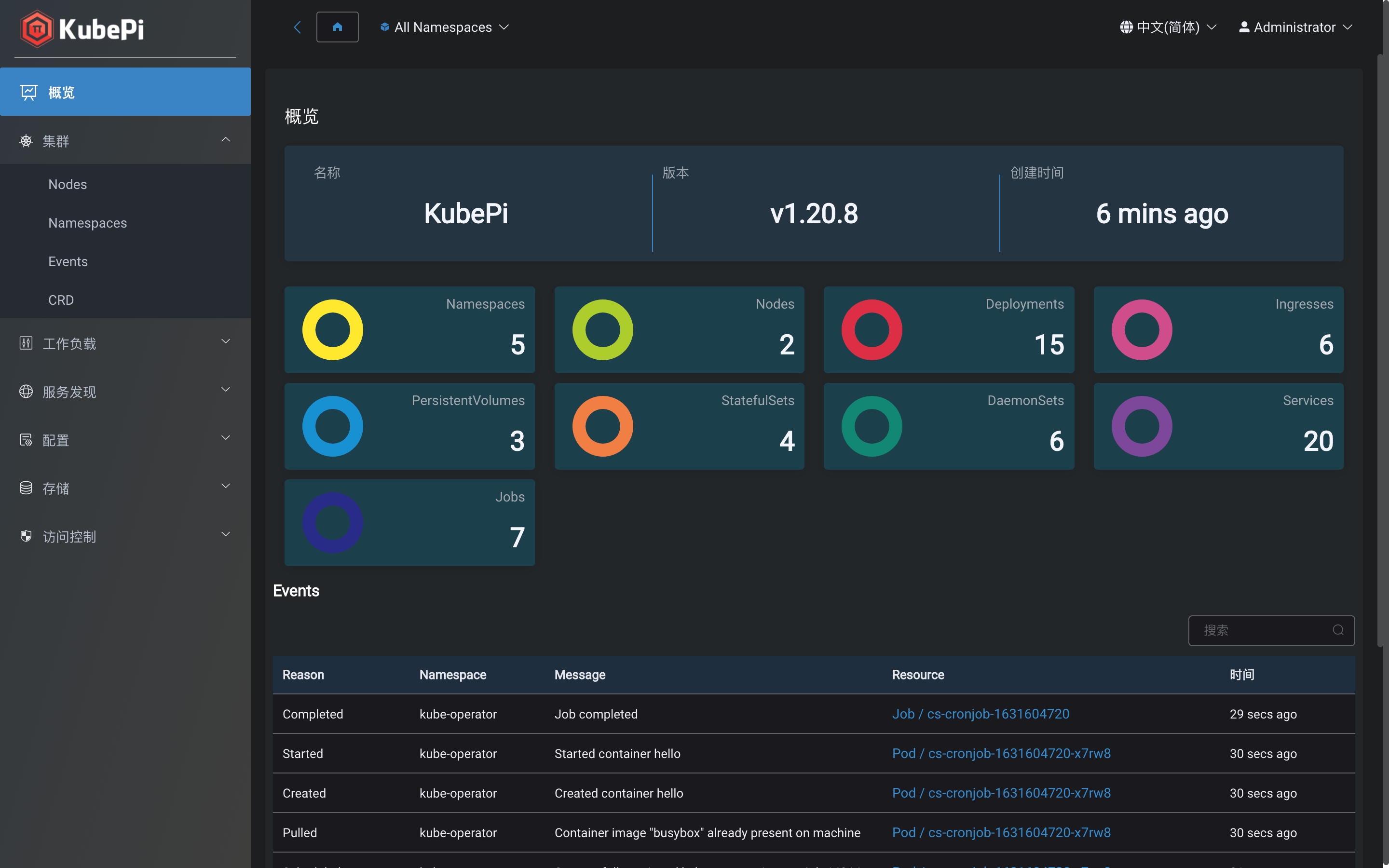The width and height of the screenshot is (1389, 868).
Task: Click the Job cs-cronjob-1631604720 link
Action: pyautogui.click(x=980, y=714)
